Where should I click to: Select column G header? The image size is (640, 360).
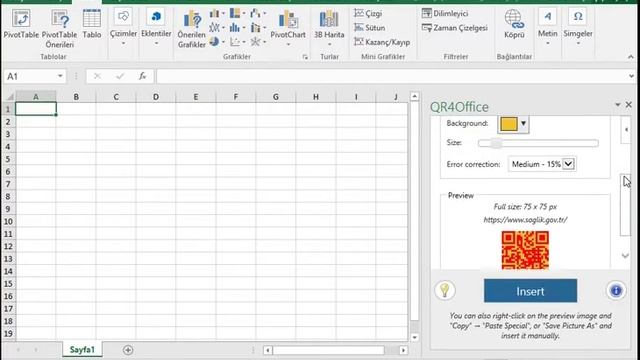pos(276,97)
